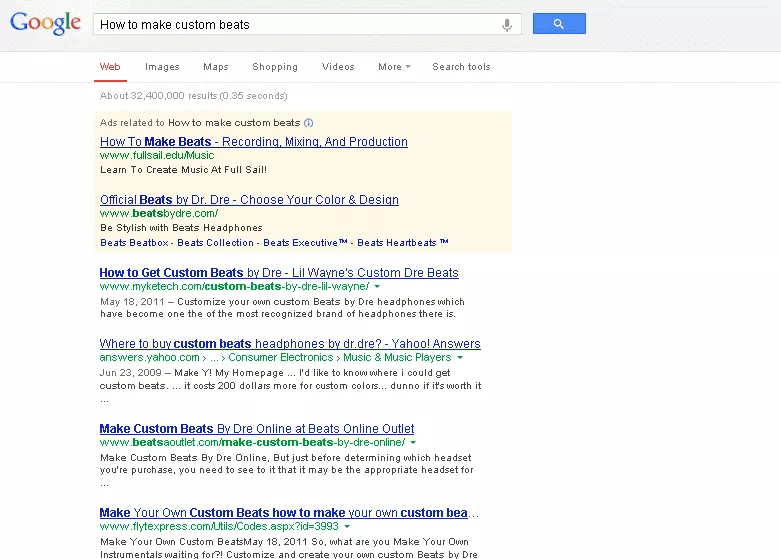781x559 pixels.
Task: Open the Maps tab
Action: tap(216, 67)
